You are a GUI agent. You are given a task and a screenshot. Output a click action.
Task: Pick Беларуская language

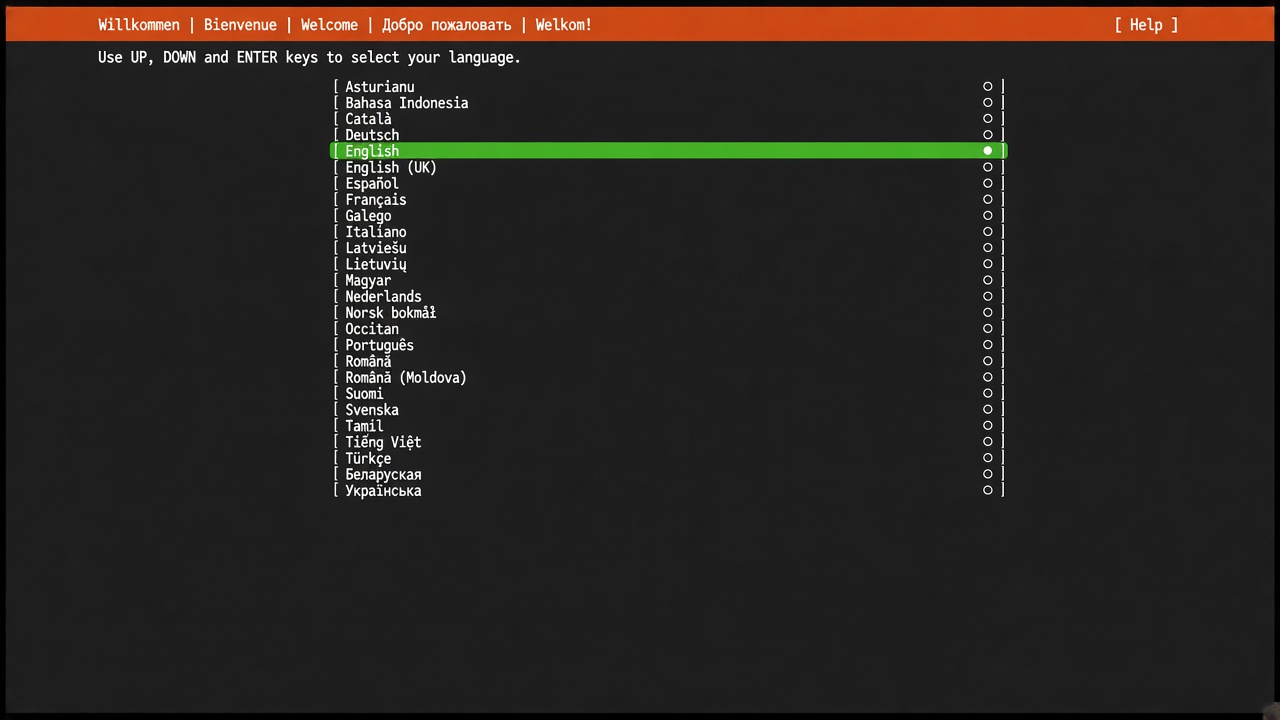668,475
